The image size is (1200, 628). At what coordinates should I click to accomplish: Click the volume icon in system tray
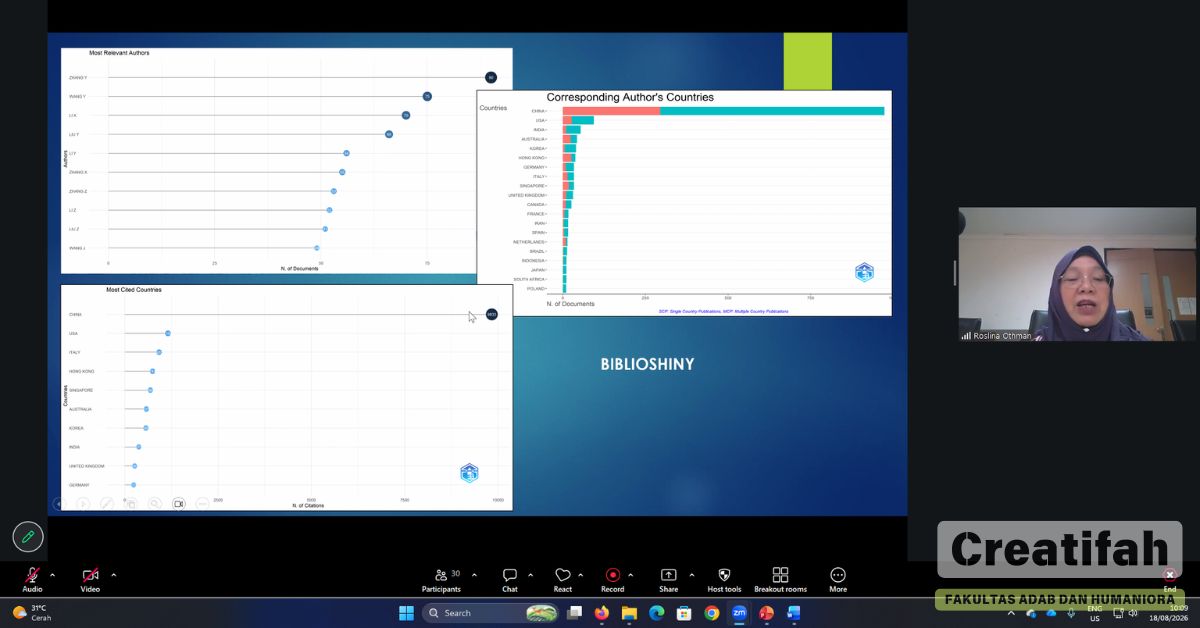coord(1133,613)
